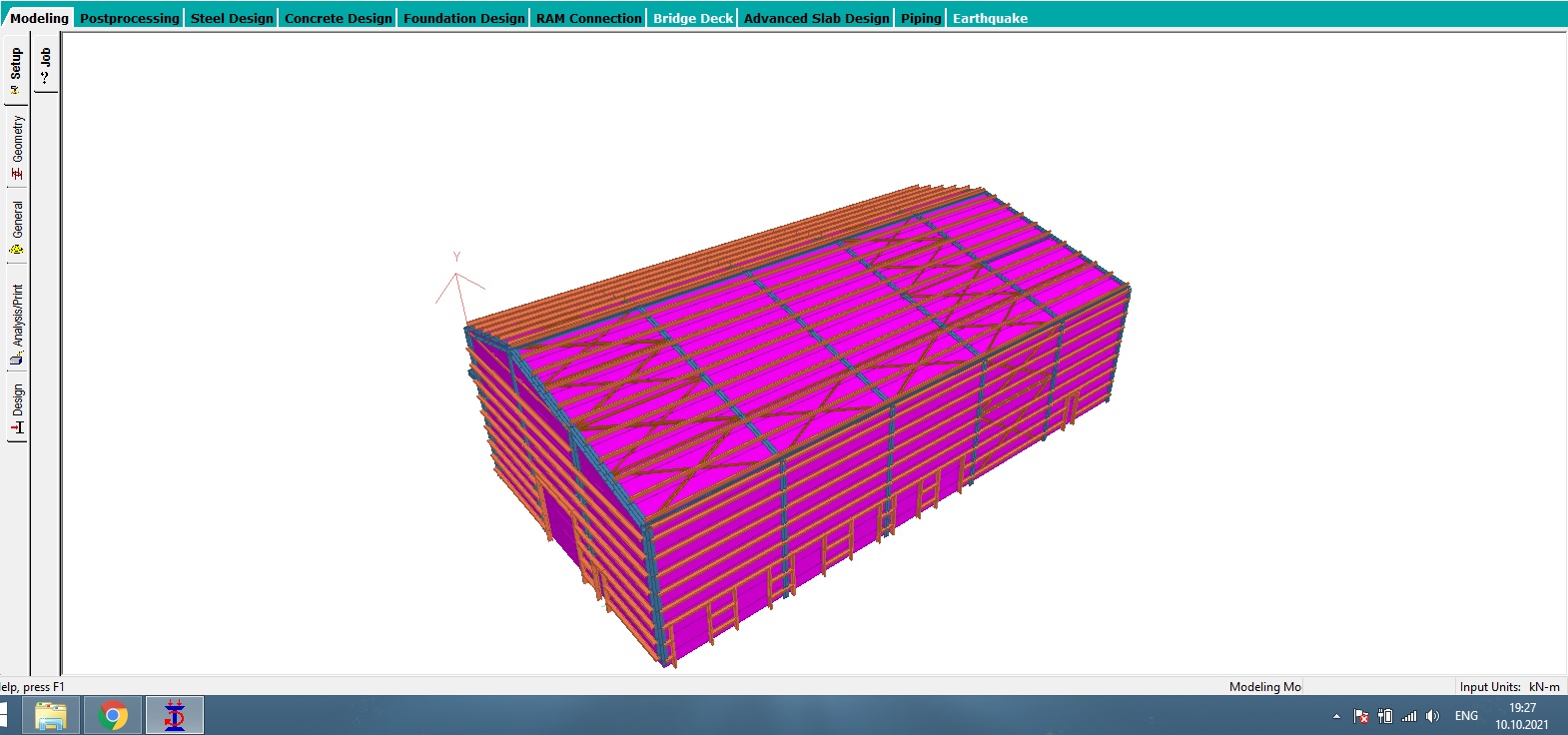1568x735 pixels.
Task: Go to the Steel Design tab
Action: 232,18
